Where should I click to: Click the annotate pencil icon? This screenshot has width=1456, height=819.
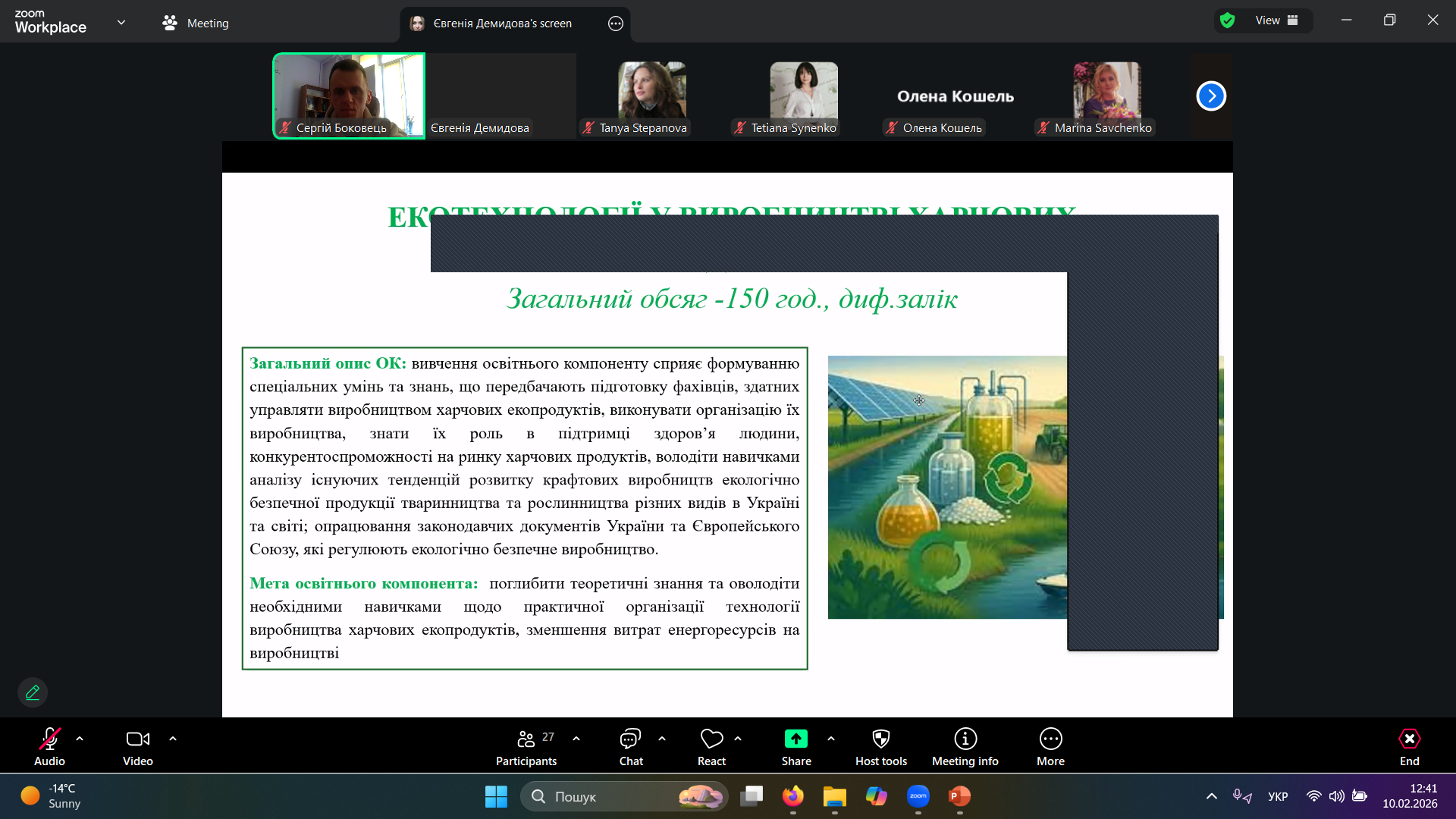click(33, 692)
